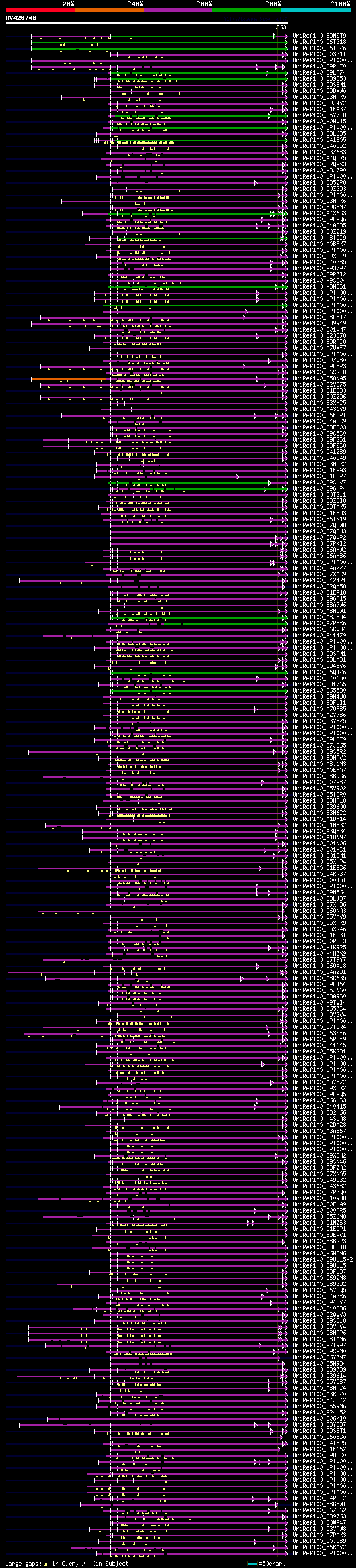Open hit UniRef100_Q03211
Viewport: 356px width, 1568px height.
pyautogui.click(x=319, y=54)
